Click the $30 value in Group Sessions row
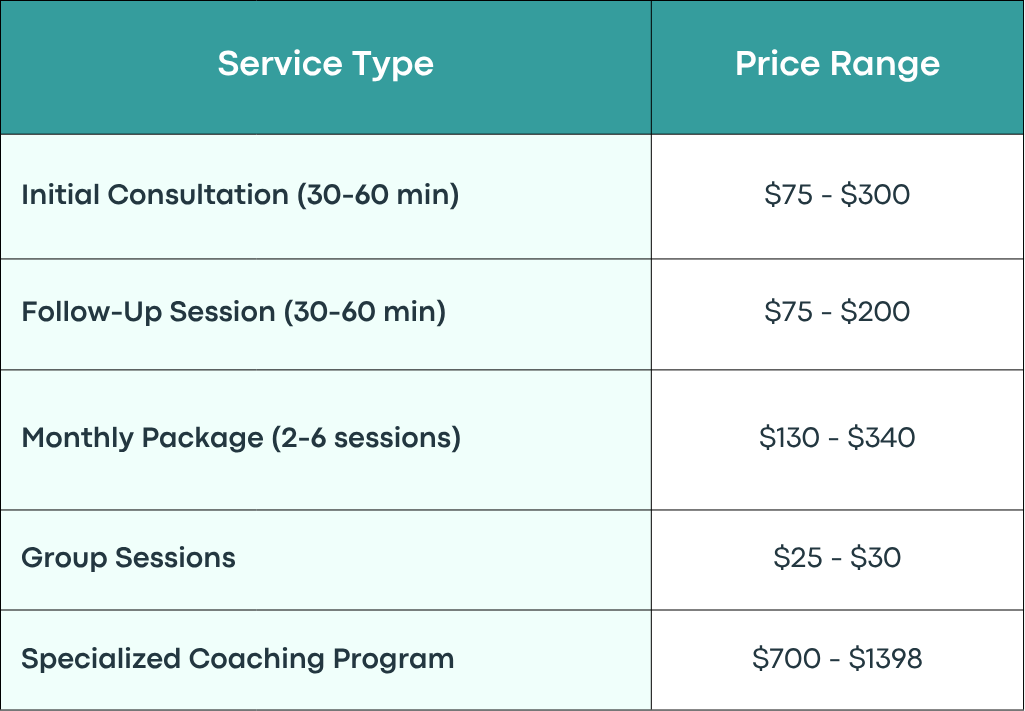This screenshot has height=711, width=1025. tap(875, 557)
